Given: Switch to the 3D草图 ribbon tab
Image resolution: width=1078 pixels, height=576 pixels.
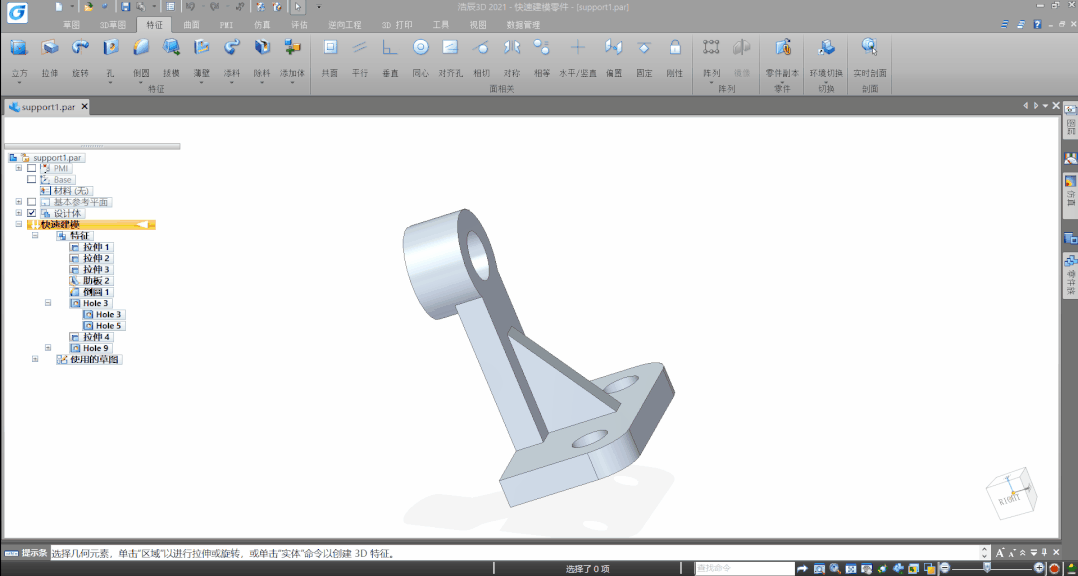Looking at the screenshot, I should point(112,25).
